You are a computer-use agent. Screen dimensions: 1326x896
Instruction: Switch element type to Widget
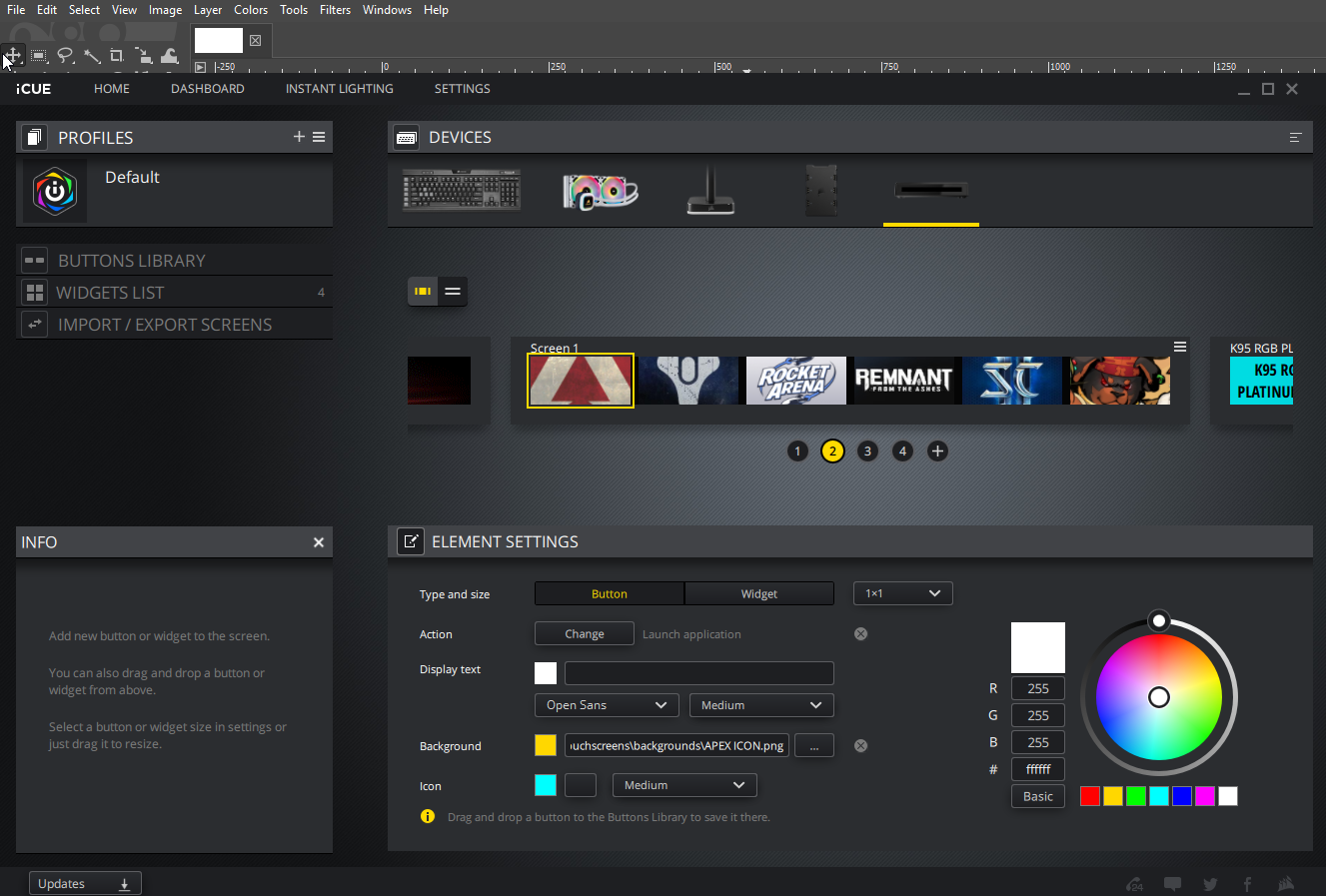758,592
